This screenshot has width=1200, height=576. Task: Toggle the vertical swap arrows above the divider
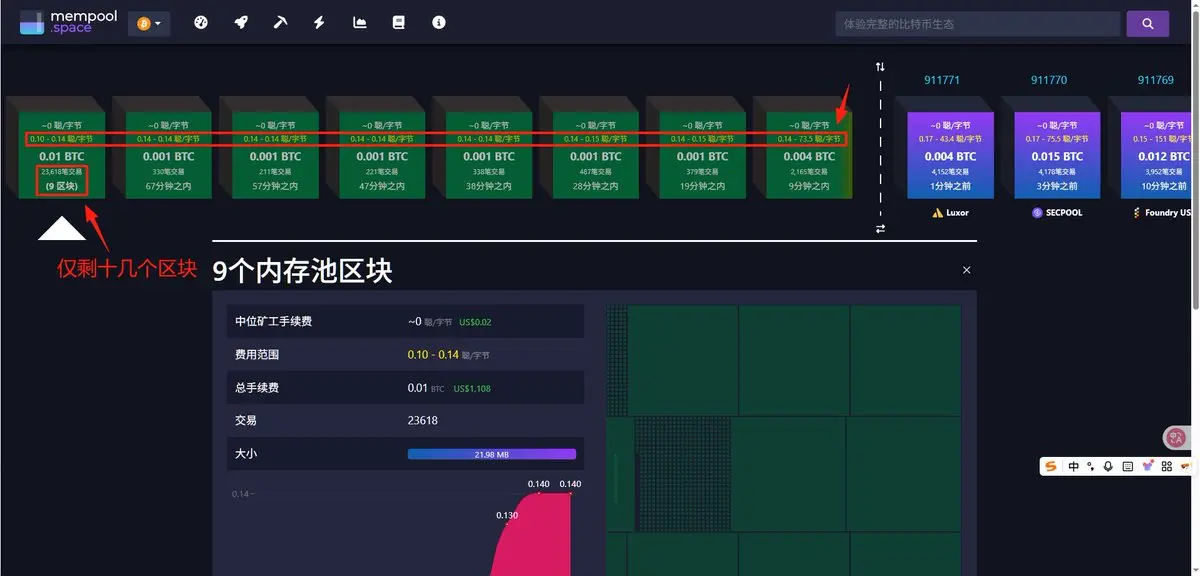pyautogui.click(x=880, y=67)
